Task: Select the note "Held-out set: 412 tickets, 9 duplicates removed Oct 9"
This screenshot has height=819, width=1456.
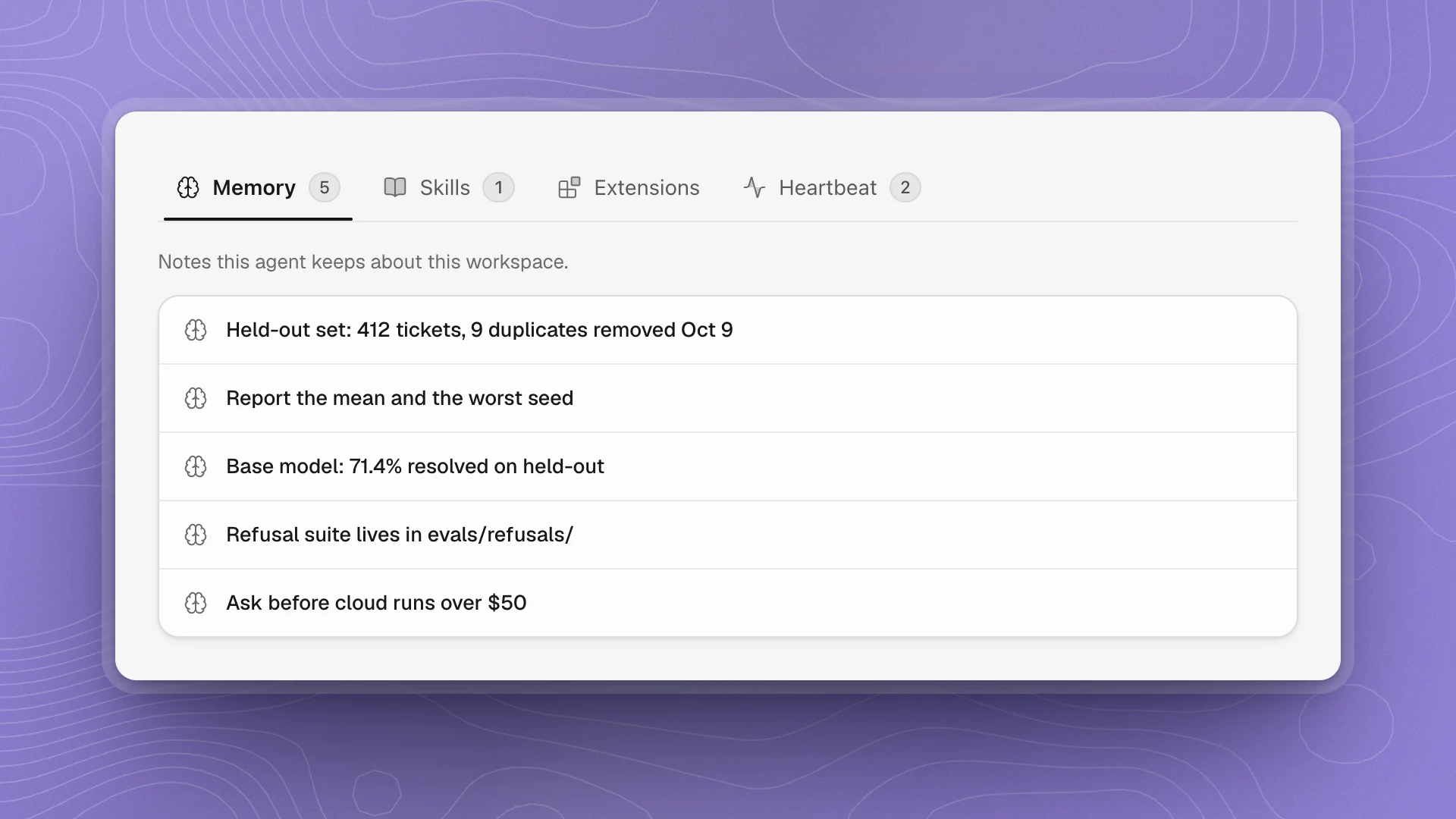Action: pos(728,330)
